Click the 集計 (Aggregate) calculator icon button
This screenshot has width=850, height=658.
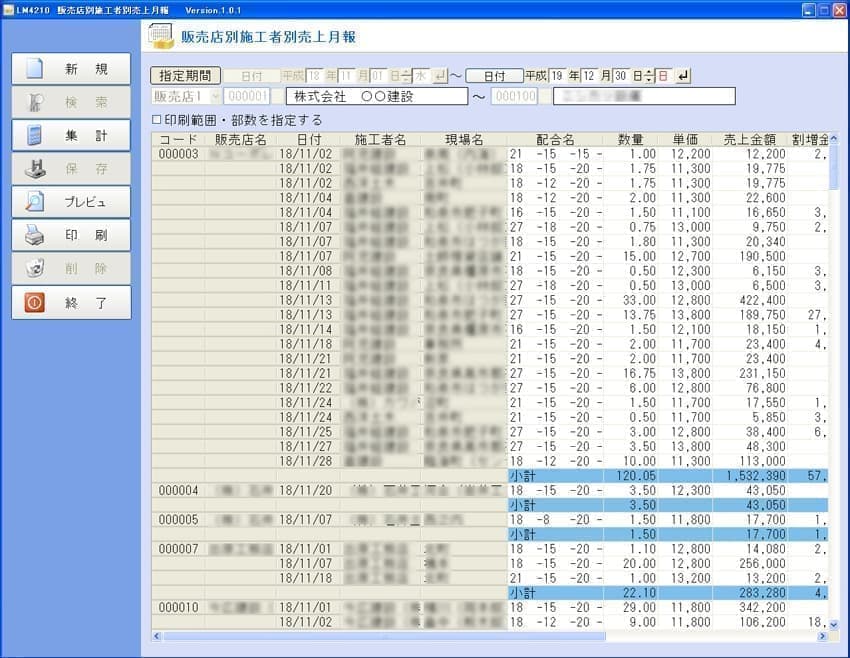[71, 136]
